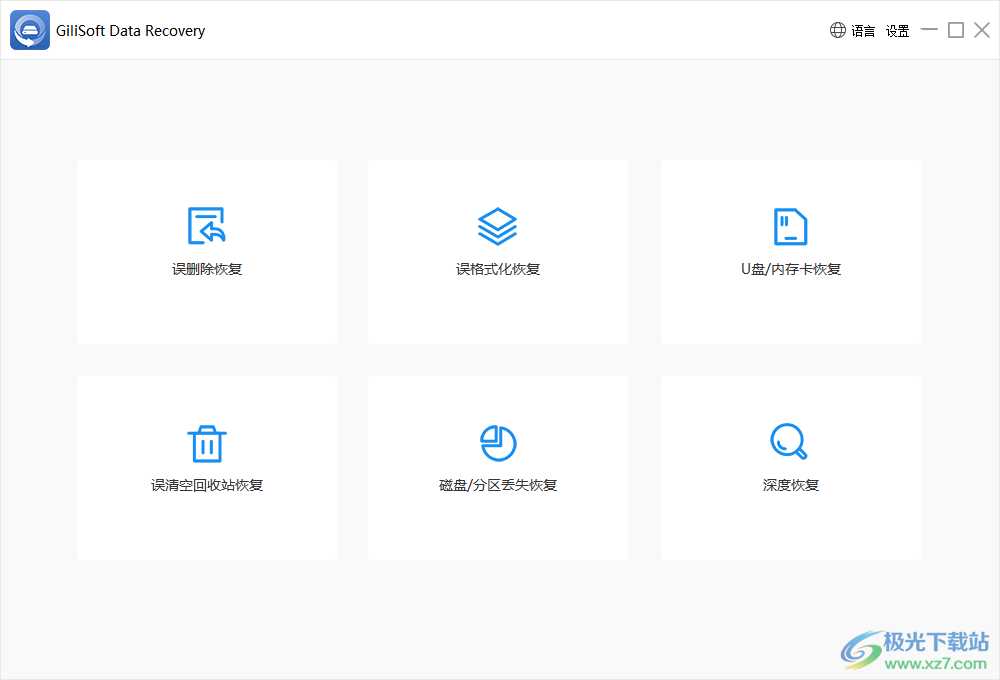
Task: Open U盘/内存卡恢复 via memory card icon
Action: pos(790,224)
